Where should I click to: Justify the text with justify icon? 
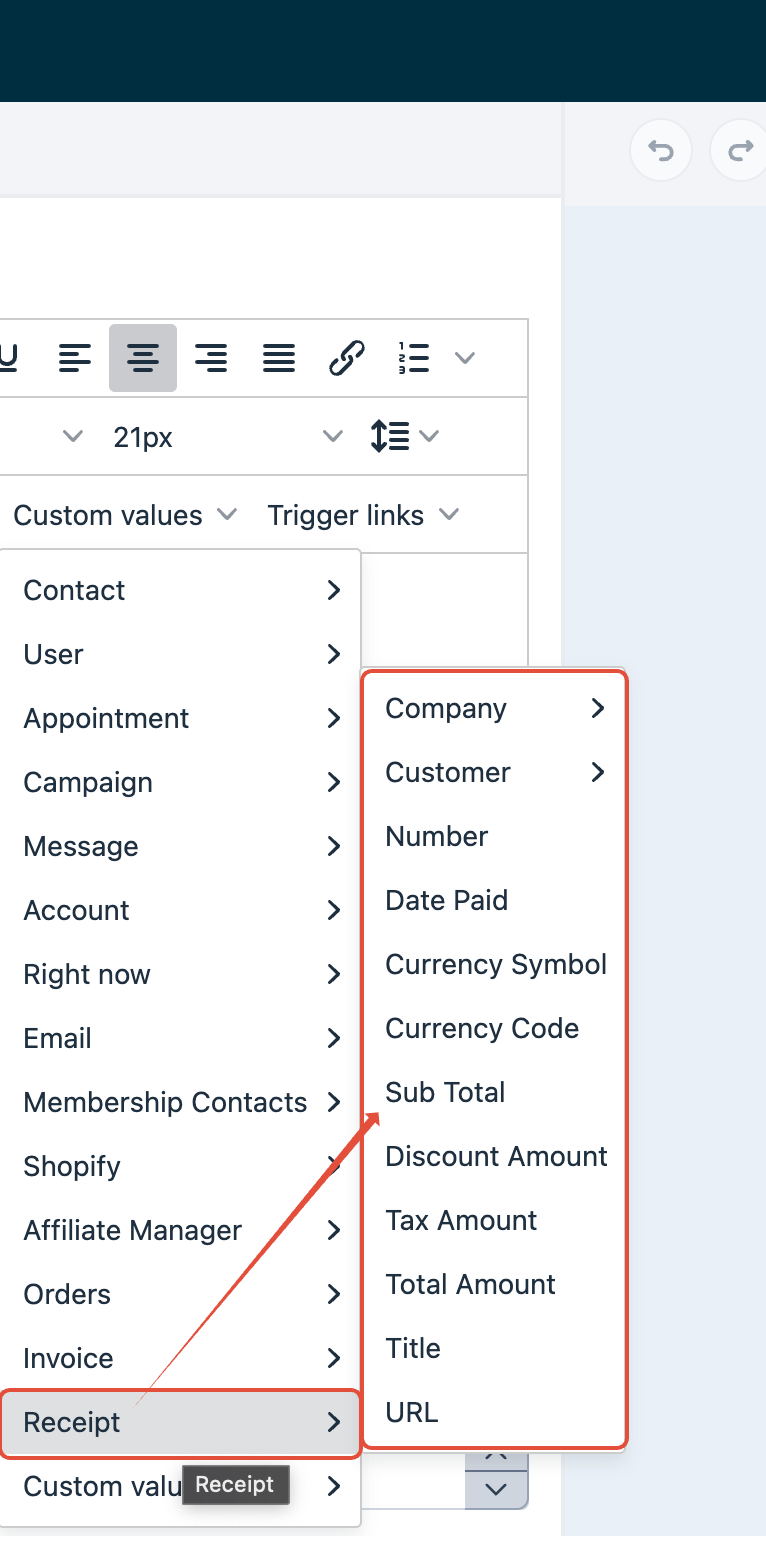pyautogui.click(x=279, y=357)
